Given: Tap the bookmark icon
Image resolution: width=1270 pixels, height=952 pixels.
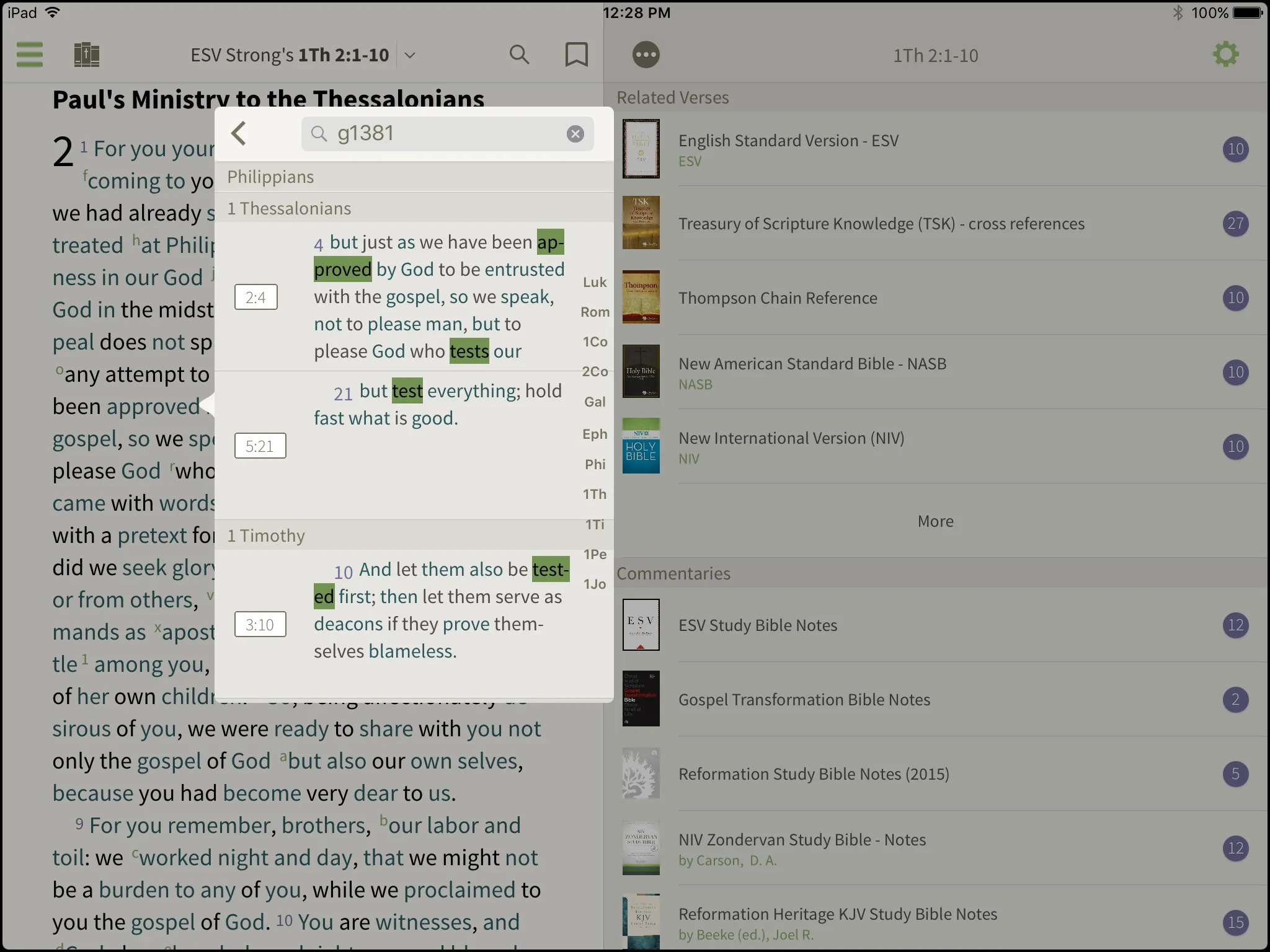Looking at the screenshot, I should click(576, 55).
